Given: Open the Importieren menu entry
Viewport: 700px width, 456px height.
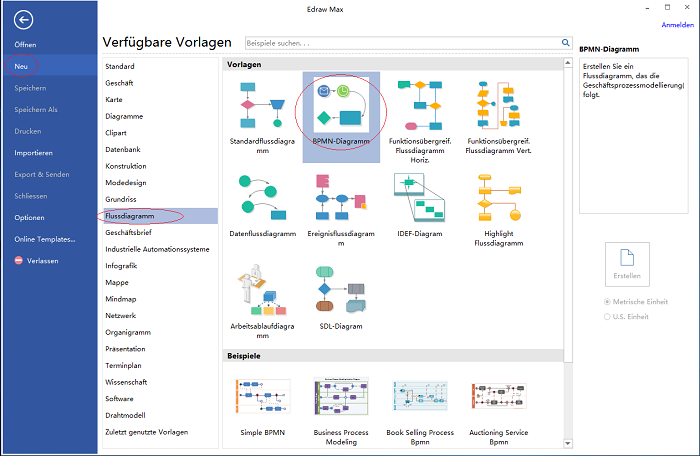Looking at the screenshot, I should (x=33, y=153).
